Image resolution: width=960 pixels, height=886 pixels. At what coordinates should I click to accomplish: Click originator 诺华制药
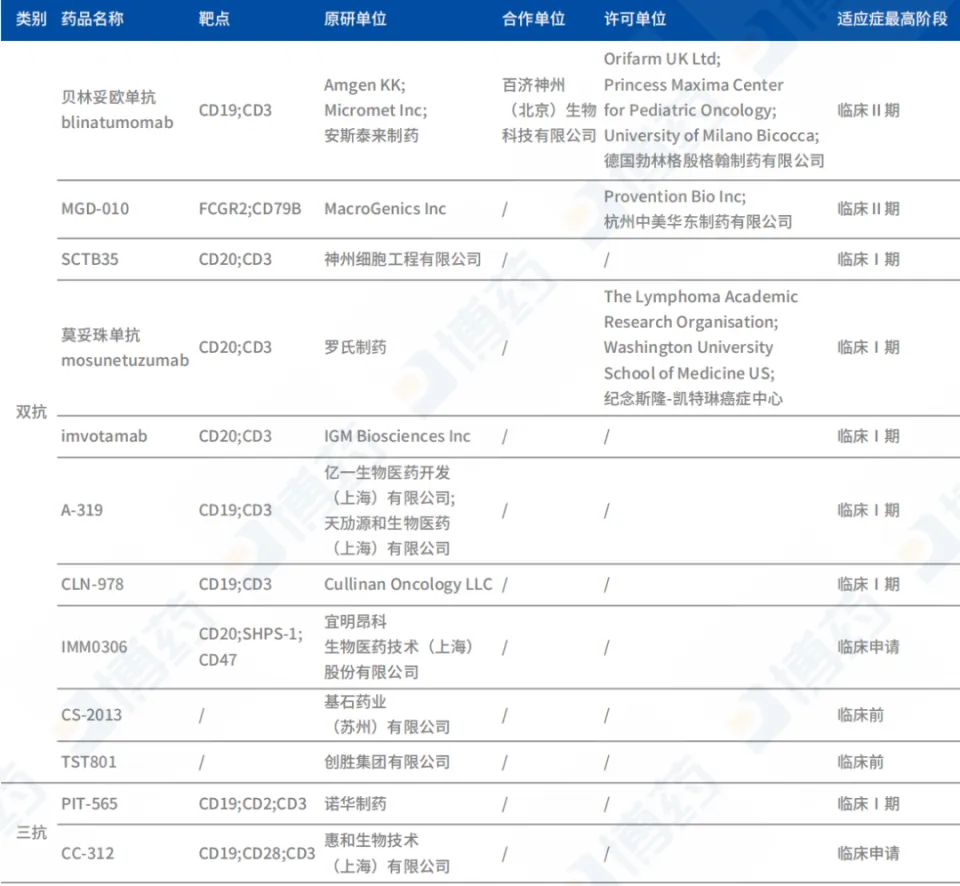[x=355, y=803]
